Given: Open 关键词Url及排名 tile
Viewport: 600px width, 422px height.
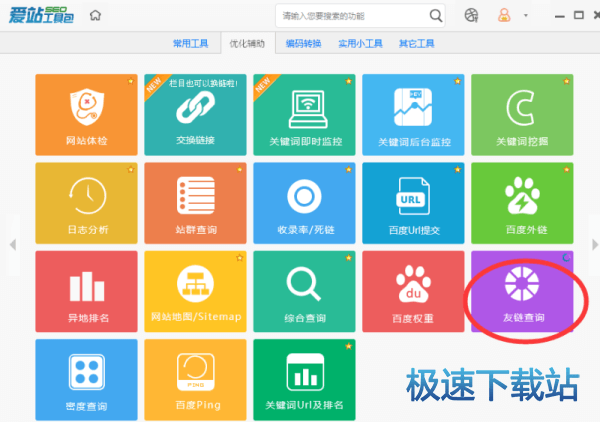Looking at the screenshot, I should (x=304, y=380).
